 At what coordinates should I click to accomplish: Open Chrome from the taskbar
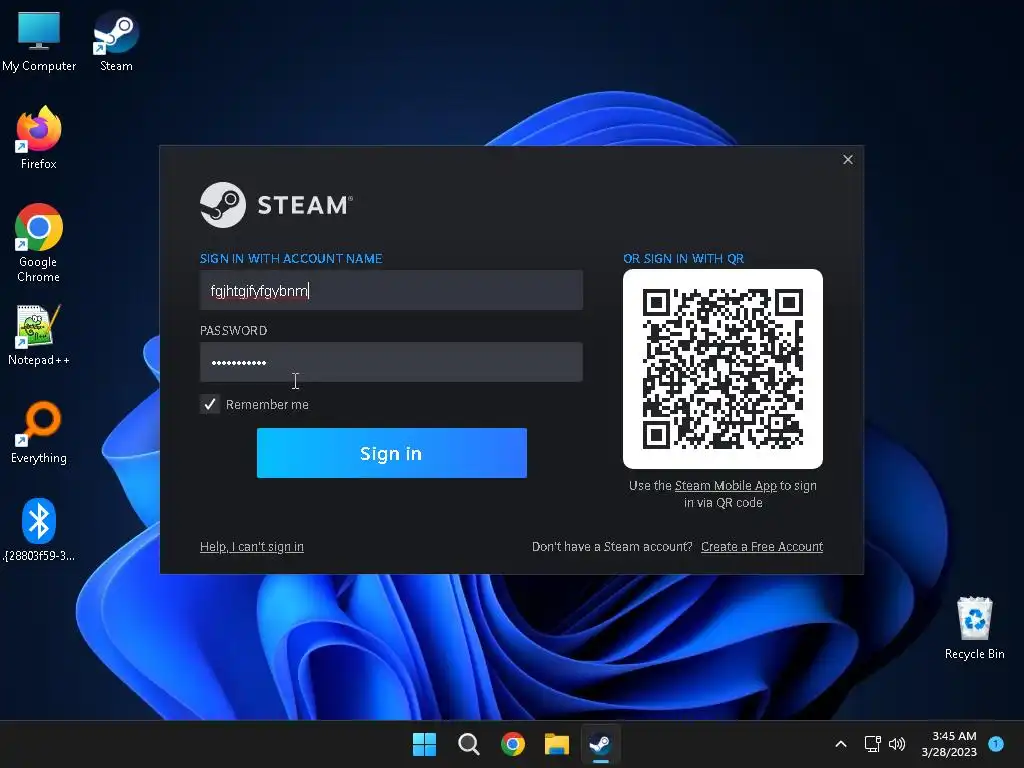[513, 744]
